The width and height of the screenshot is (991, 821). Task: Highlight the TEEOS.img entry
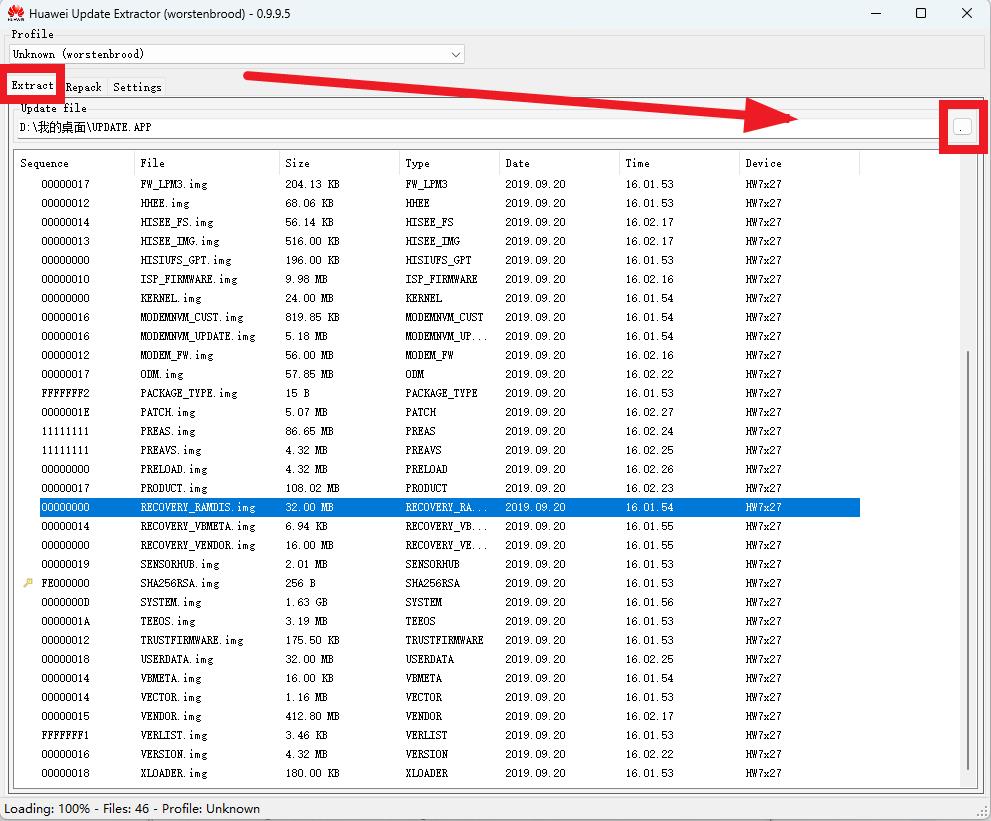(x=449, y=621)
